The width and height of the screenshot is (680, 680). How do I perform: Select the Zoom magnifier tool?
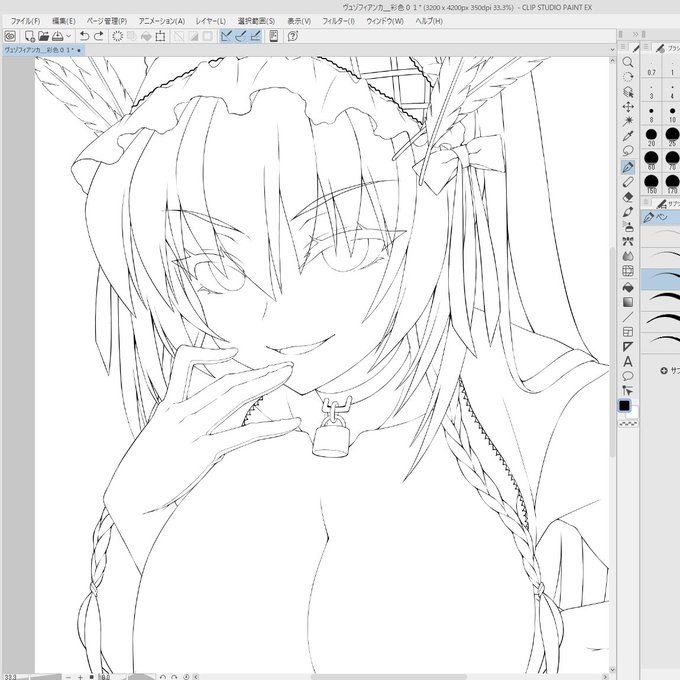point(628,62)
